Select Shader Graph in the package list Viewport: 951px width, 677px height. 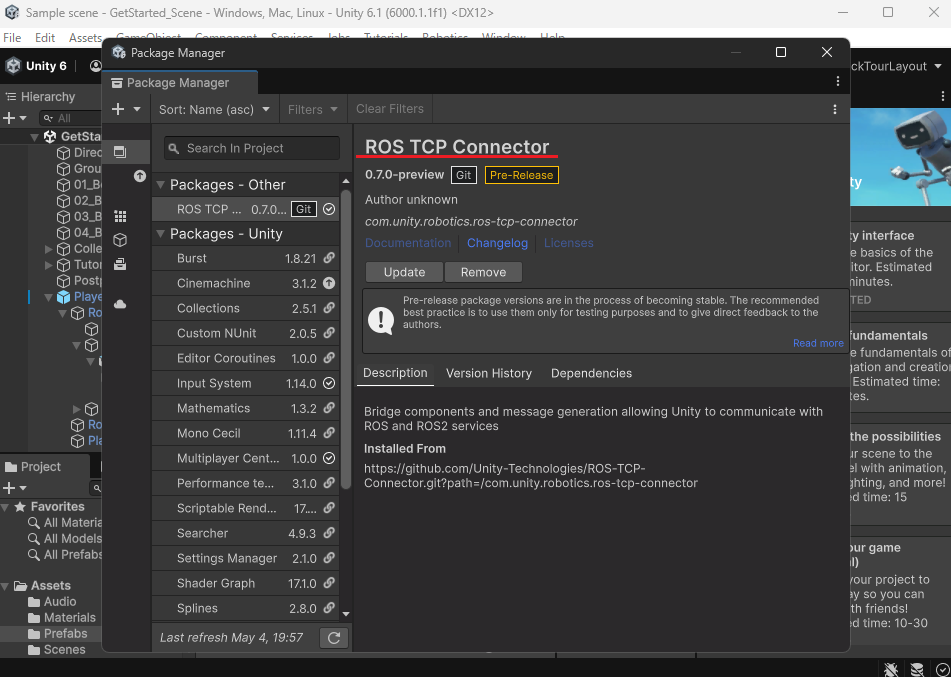point(215,583)
